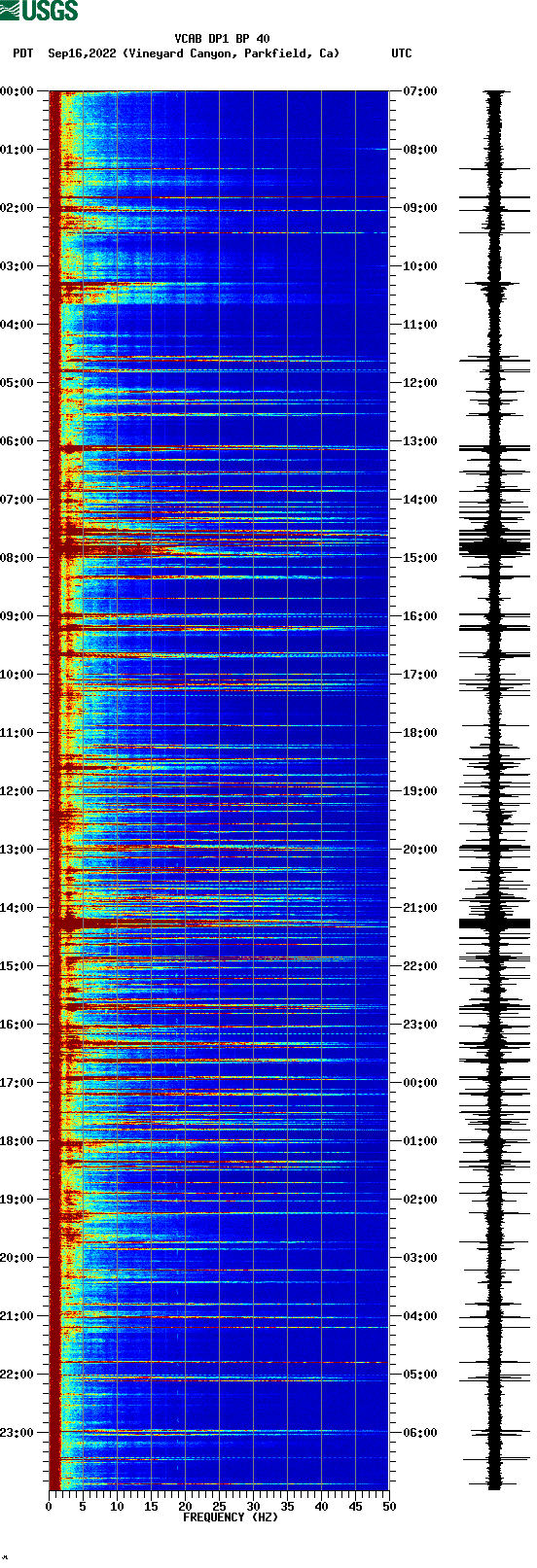Click the UTC time label 01:00 on right axis

point(420,1141)
